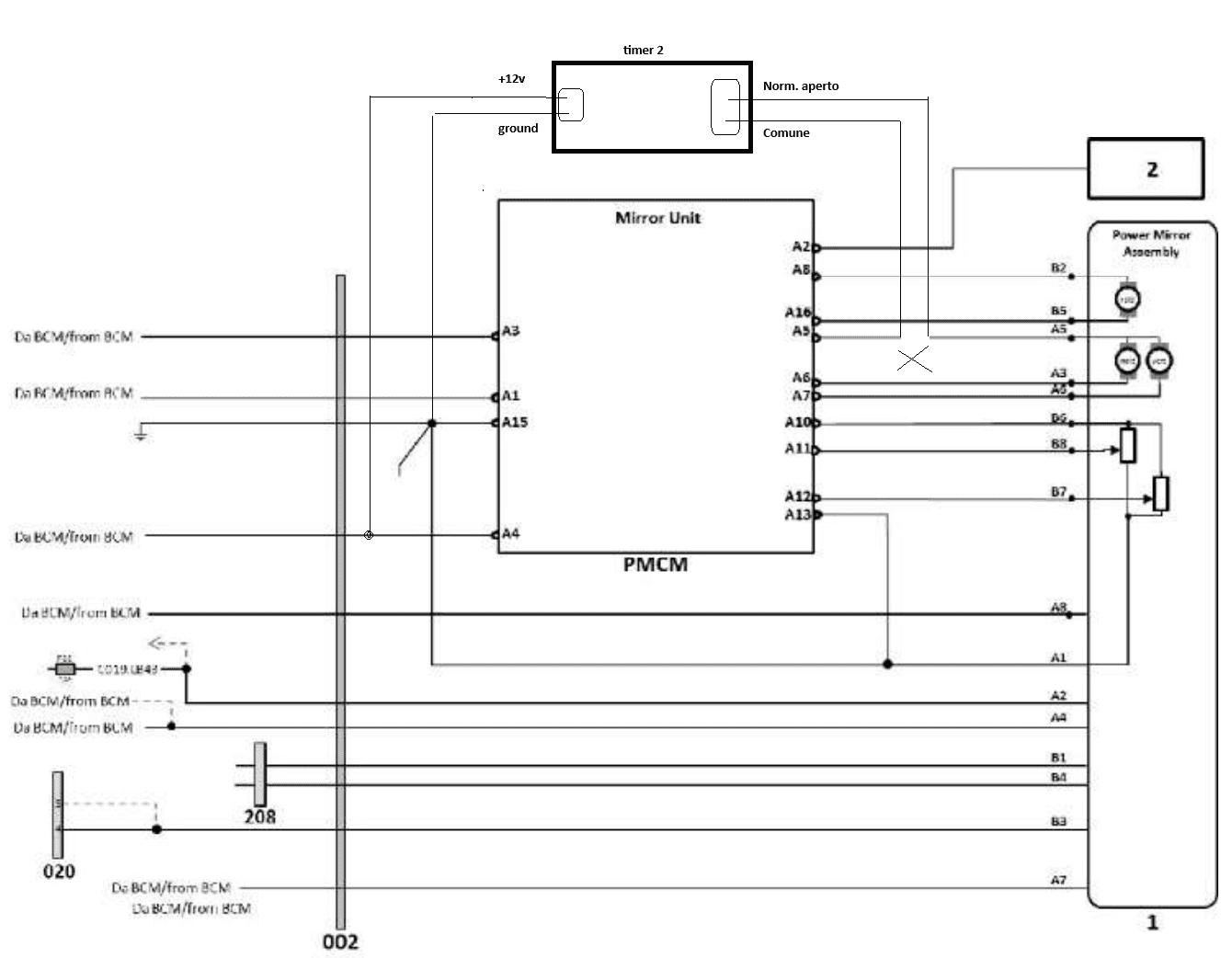This screenshot has height=958, width=1232.
Task: Click the B5 pin label on the assembly
Action: pos(1058,311)
